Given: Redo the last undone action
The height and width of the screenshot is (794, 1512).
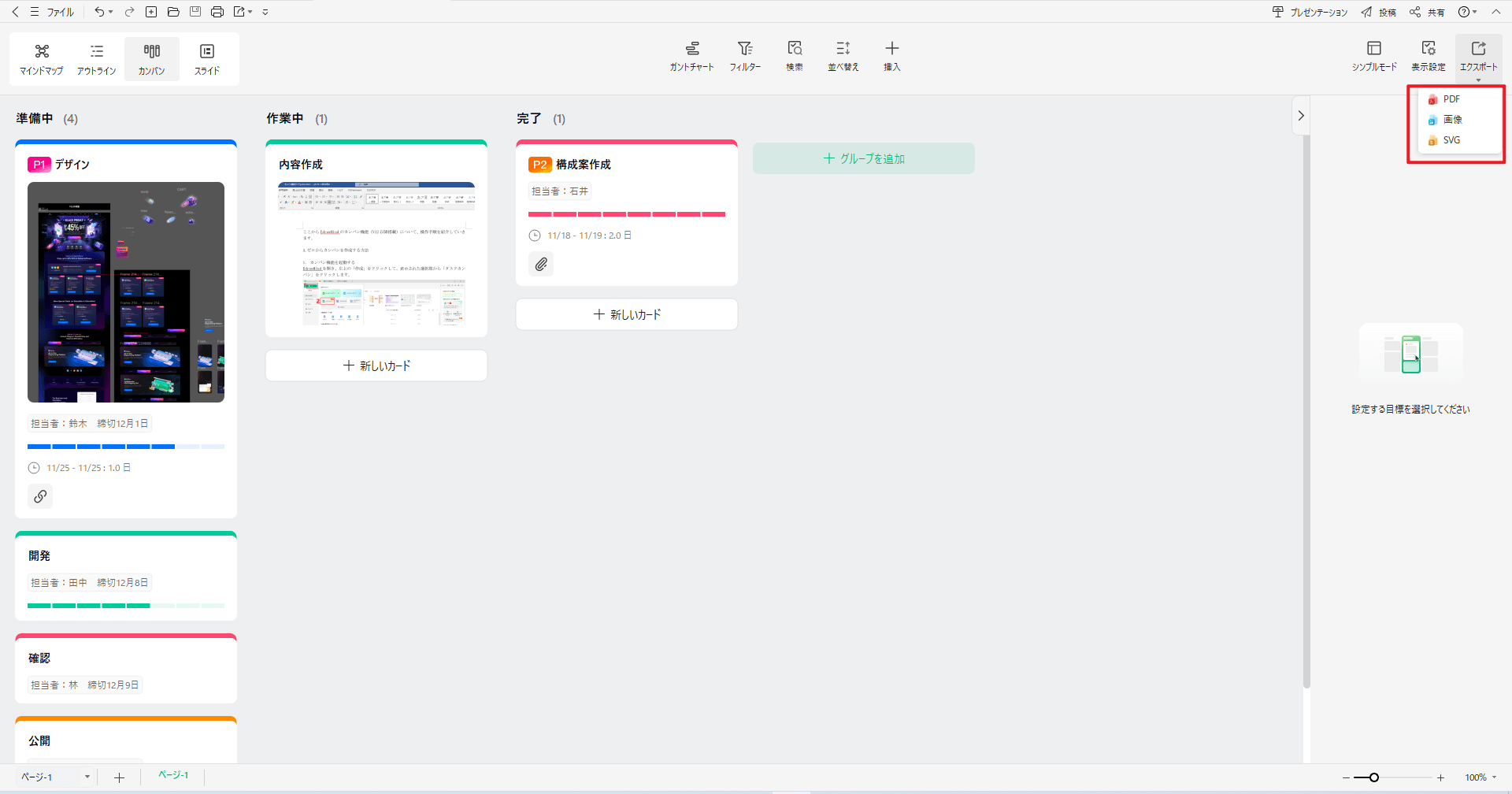Looking at the screenshot, I should coord(129,12).
